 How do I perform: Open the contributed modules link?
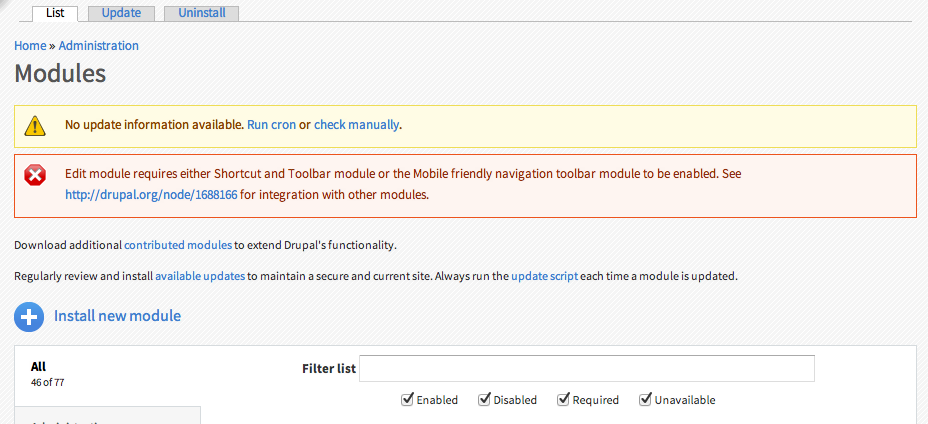point(178,245)
